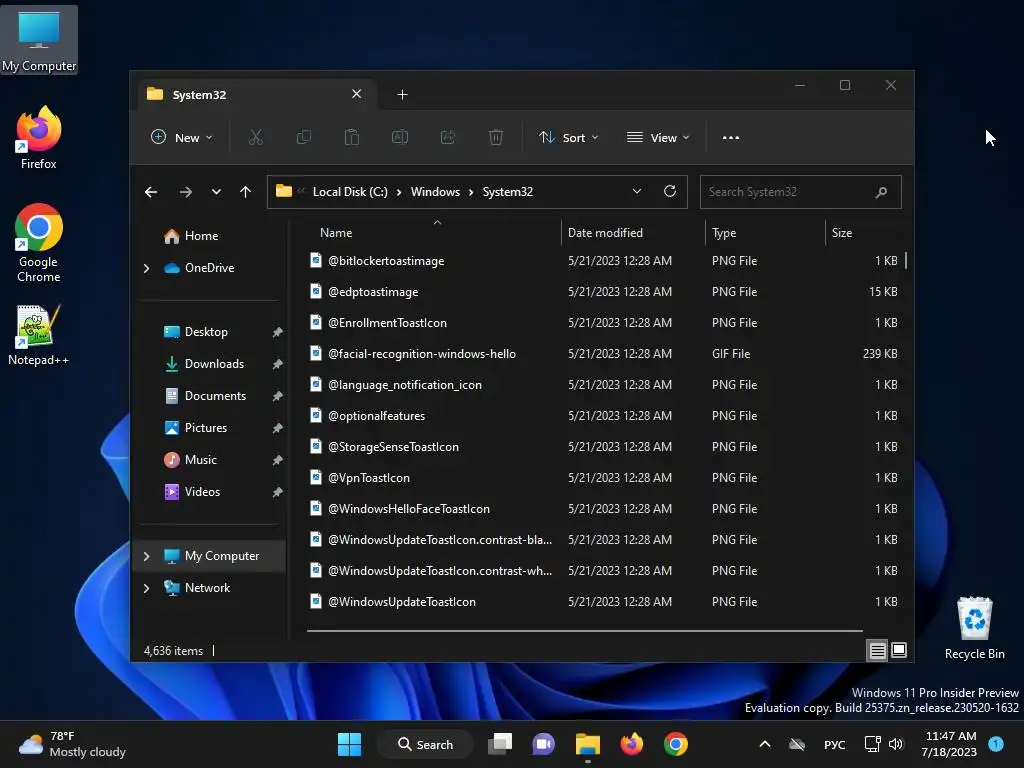Click the horizontal scrollbar in file list
The height and width of the screenshot is (768, 1024).
click(x=584, y=631)
